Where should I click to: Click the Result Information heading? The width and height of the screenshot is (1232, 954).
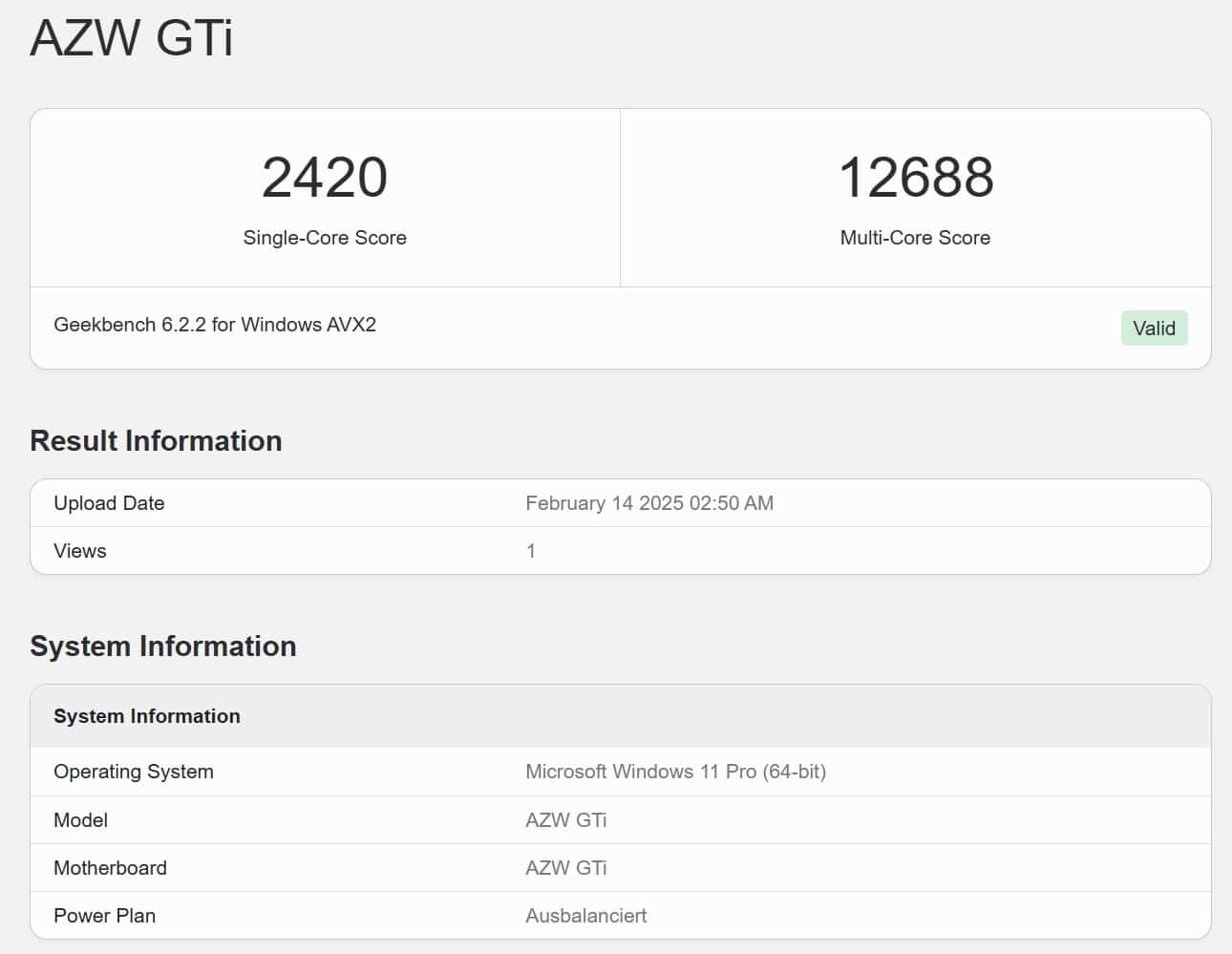tap(156, 441)
